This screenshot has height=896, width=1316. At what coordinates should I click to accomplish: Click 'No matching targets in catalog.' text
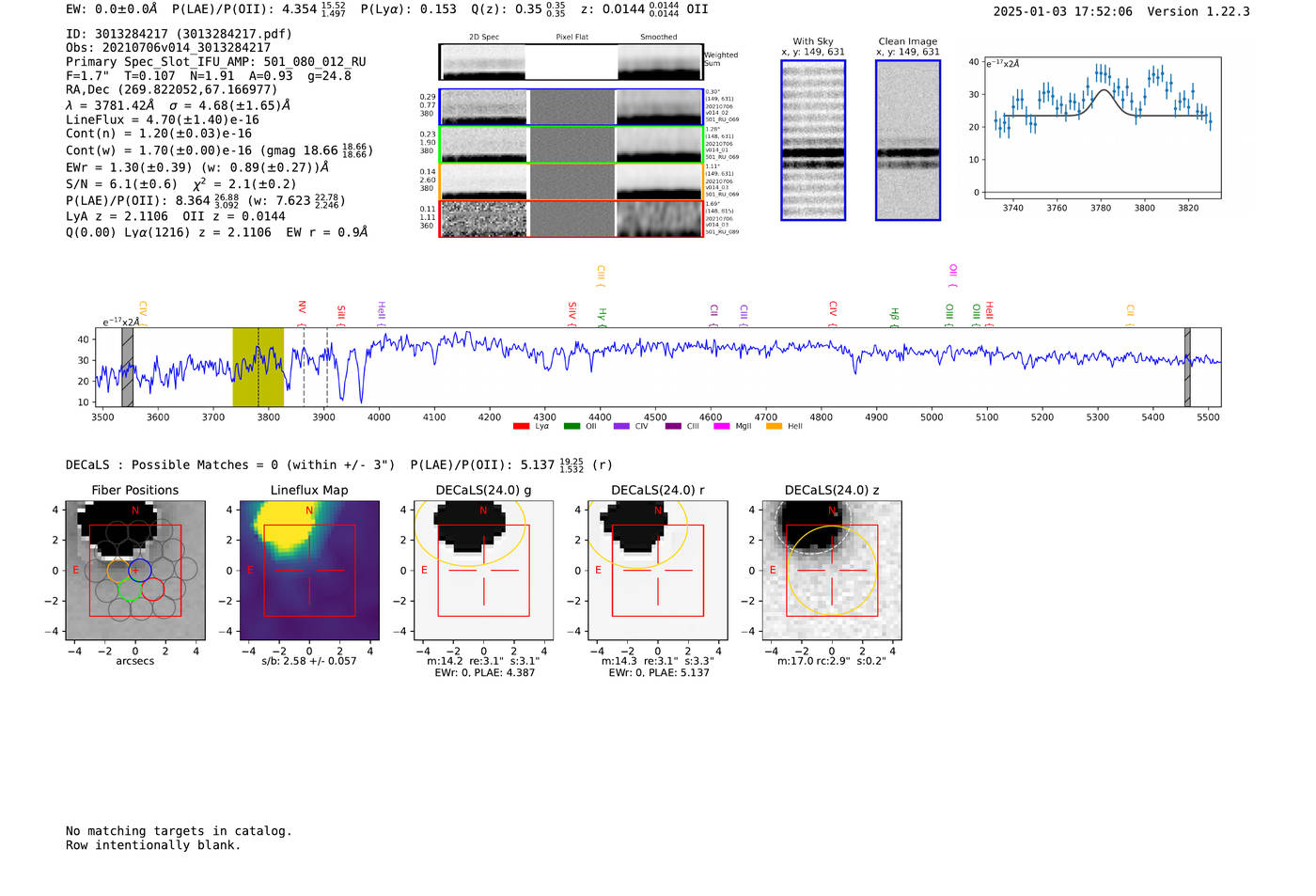tap(179, 831)
